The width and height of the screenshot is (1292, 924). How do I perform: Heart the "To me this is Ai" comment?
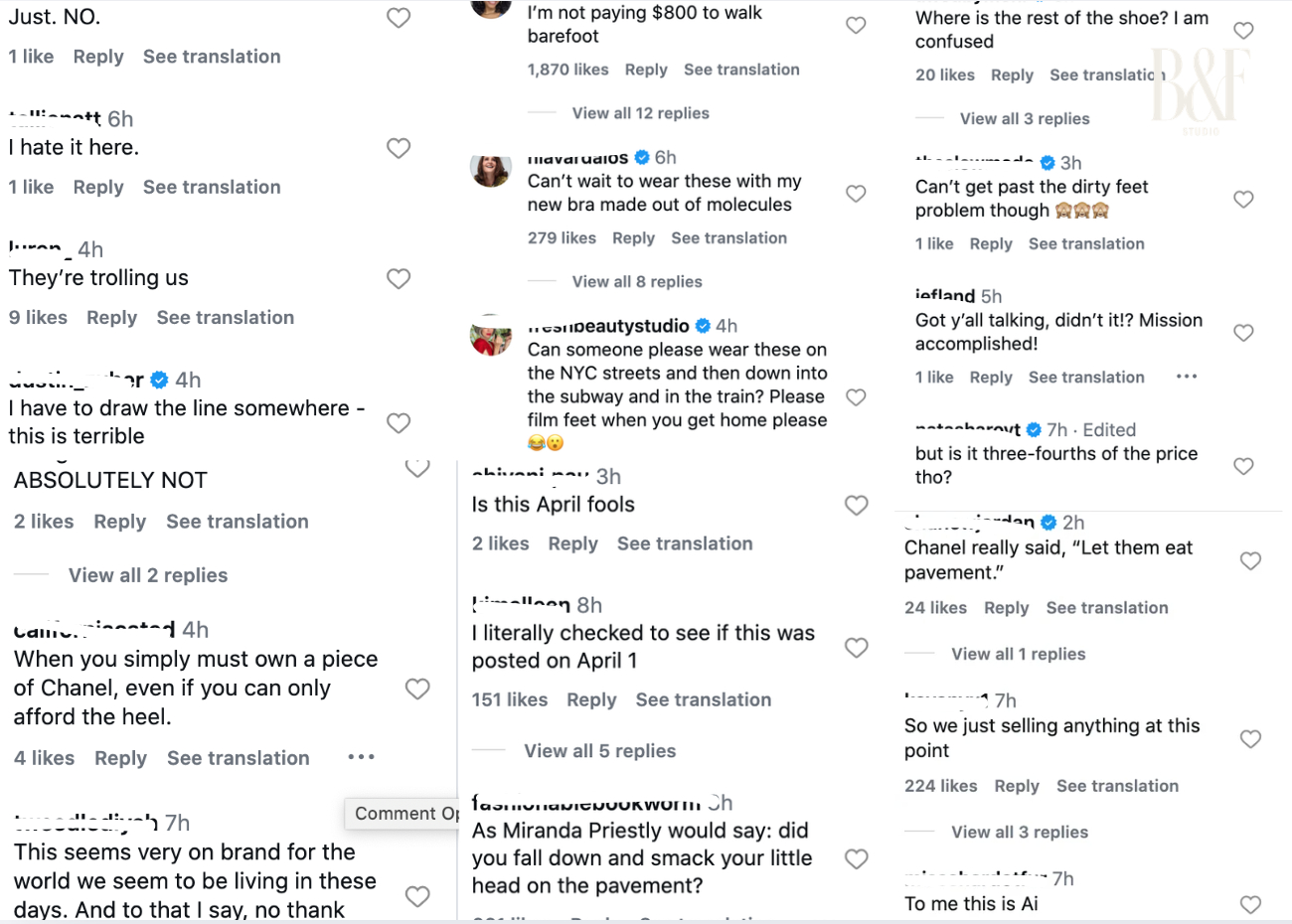coord(1250,904)
